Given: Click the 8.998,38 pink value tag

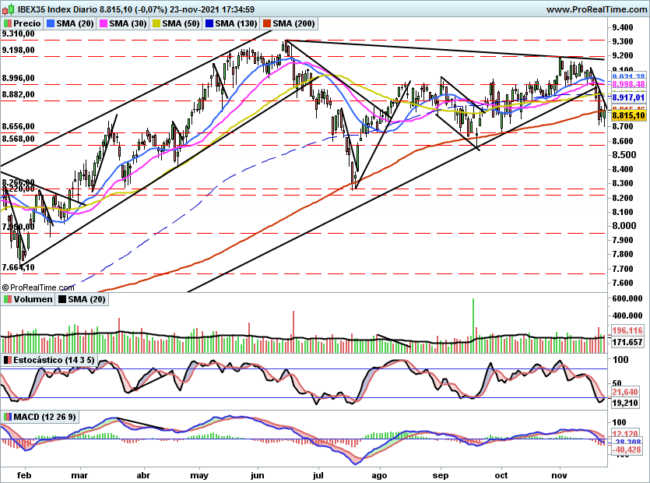Looking at the screenshot, I should pyautogui.click(x=628, y=84).
